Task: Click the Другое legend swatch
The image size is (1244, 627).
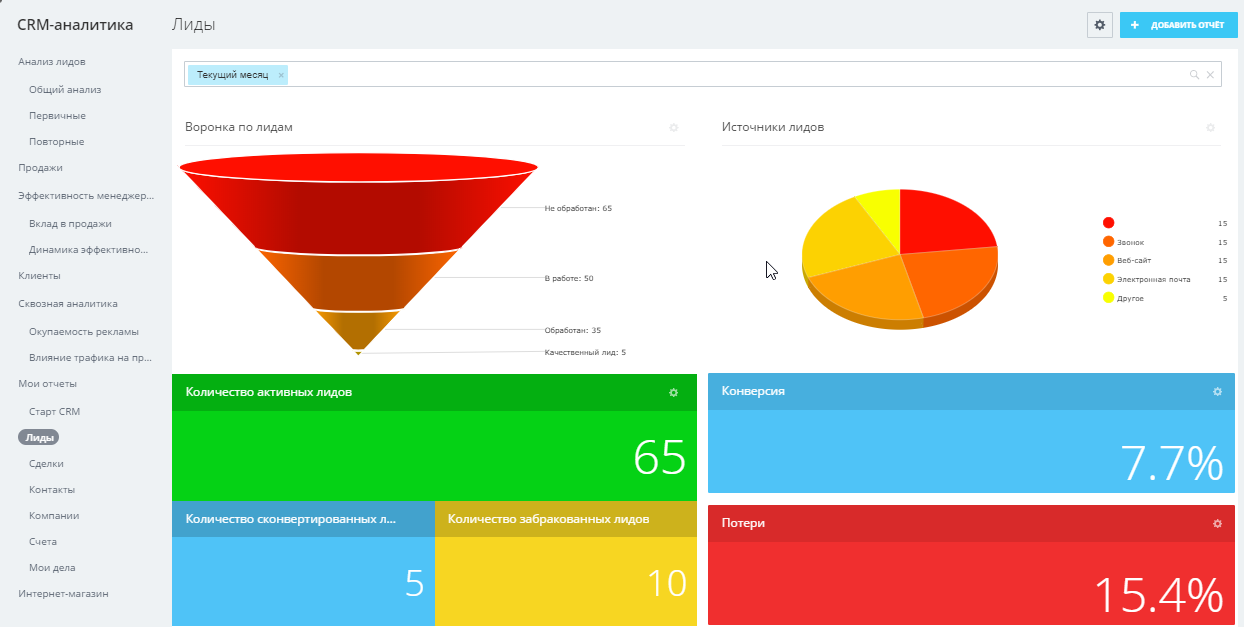Action: 1108,298
